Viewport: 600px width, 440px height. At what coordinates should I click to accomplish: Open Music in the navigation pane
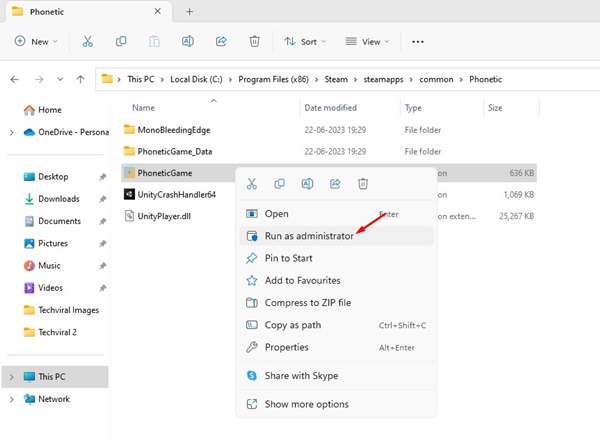49,266
